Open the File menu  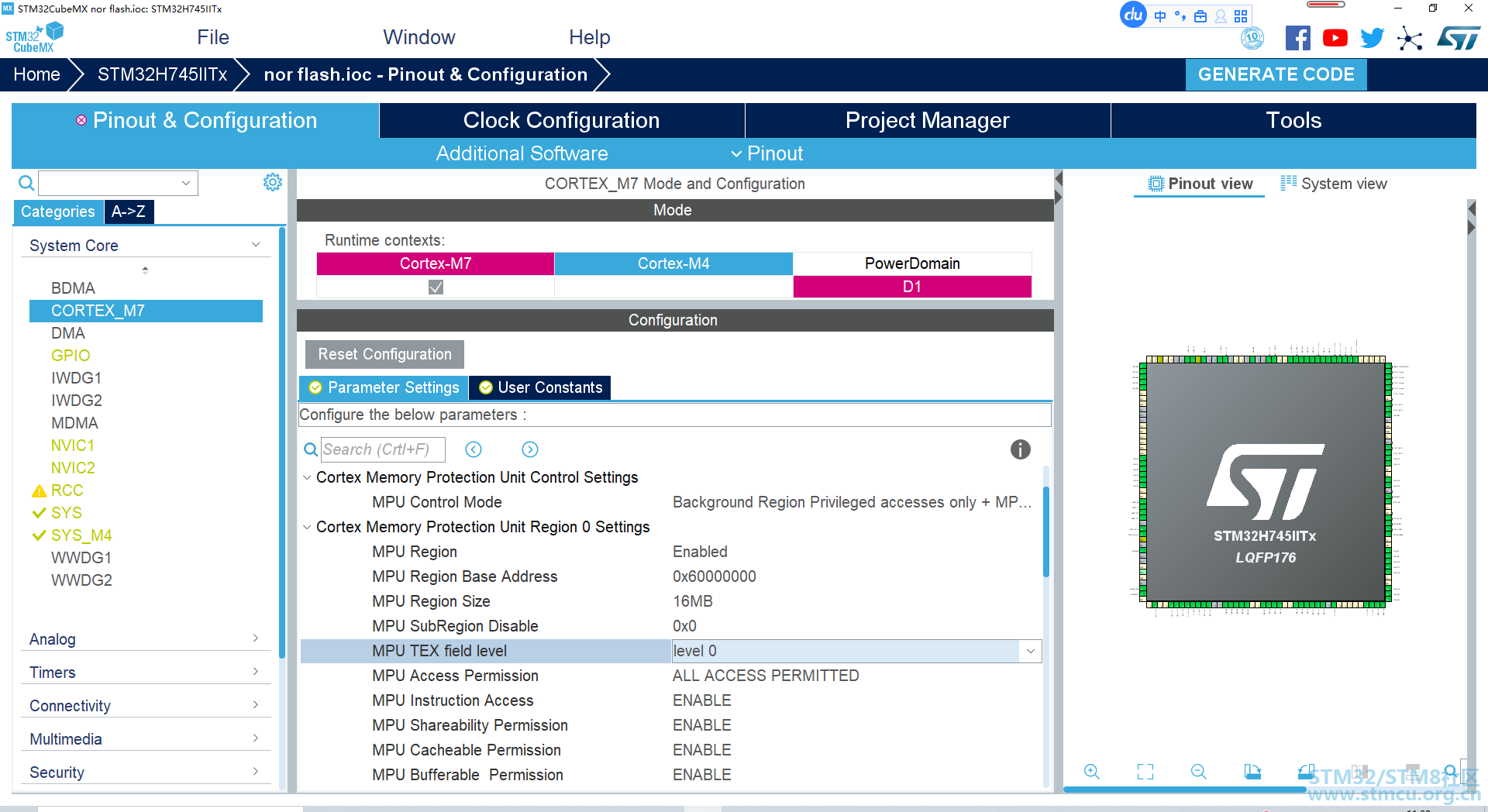[x=213, y=37]
